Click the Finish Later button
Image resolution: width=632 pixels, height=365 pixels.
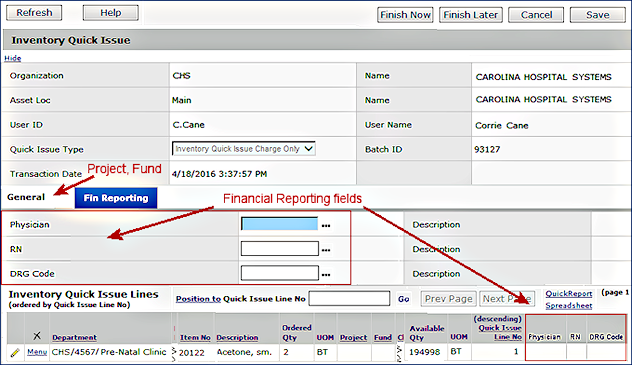pyautogui.click(x=470, y=15)
